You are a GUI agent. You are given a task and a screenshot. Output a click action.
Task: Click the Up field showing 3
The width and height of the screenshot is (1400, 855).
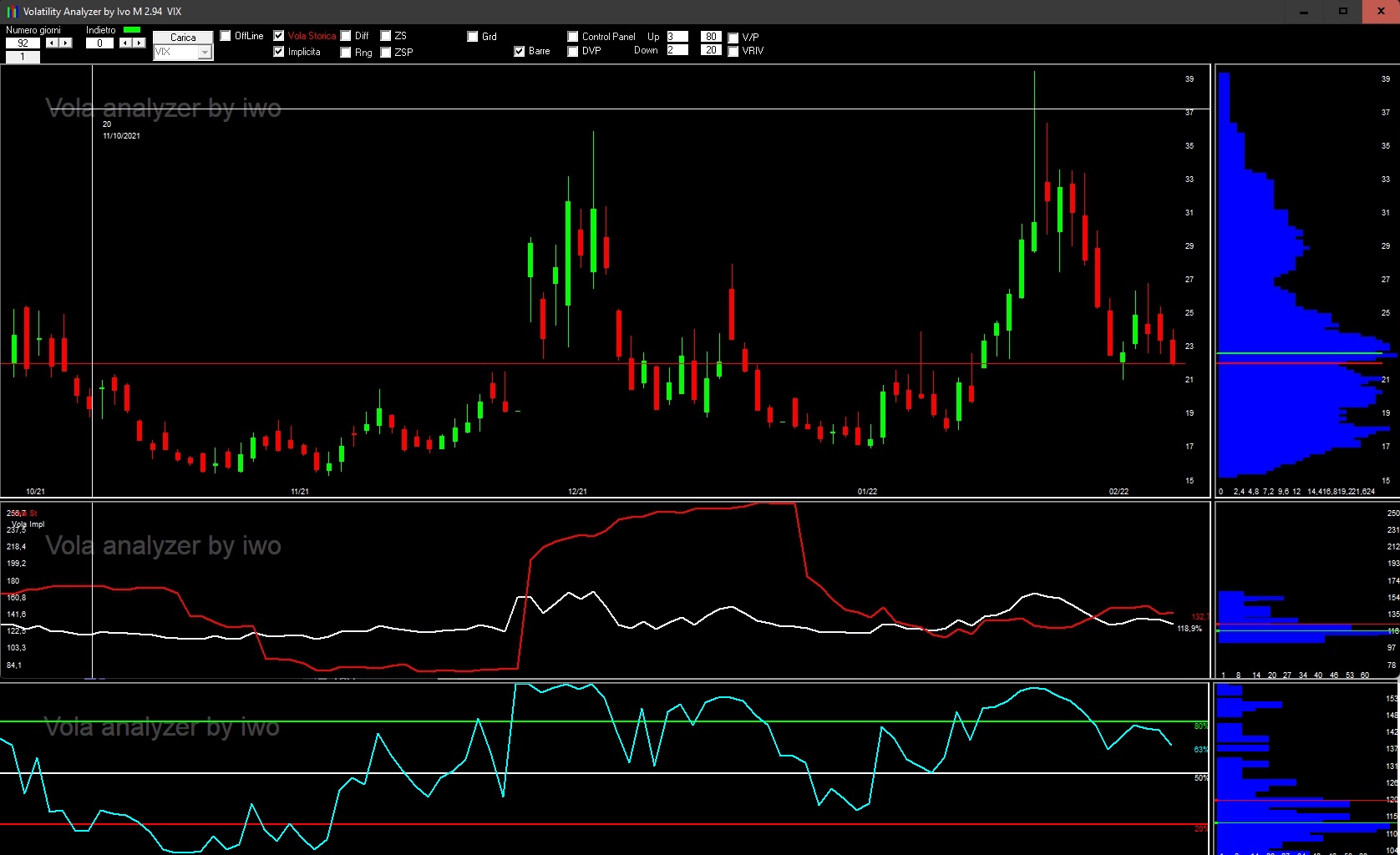[x=677, y=37]
